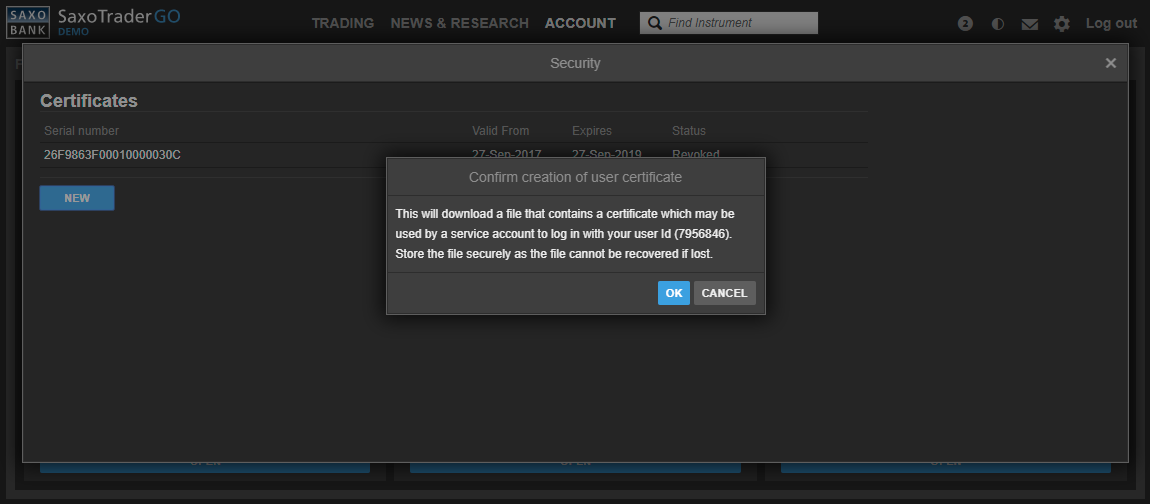This screenshot has width=1150, height=504.
Task: Click the Serial number column header
Action: coord(81,131)
